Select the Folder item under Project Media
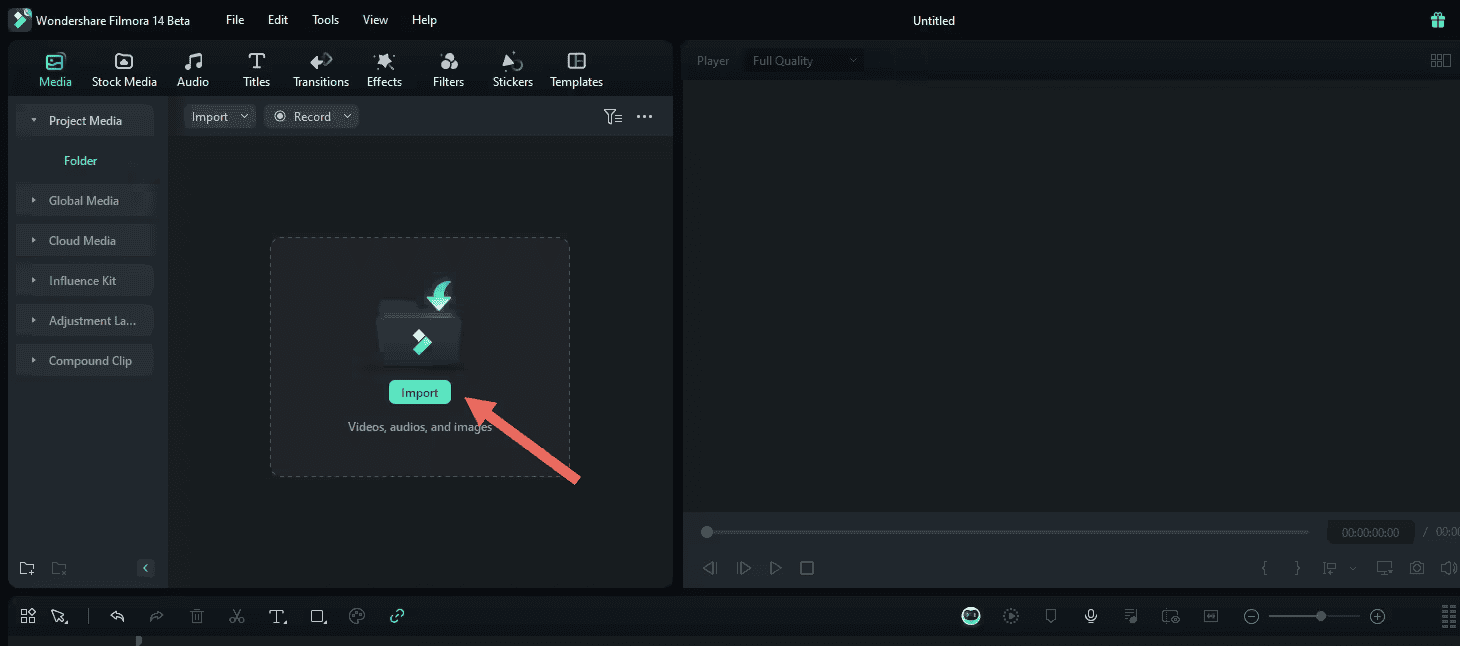The image size is (1460, 646). [81, 161]
